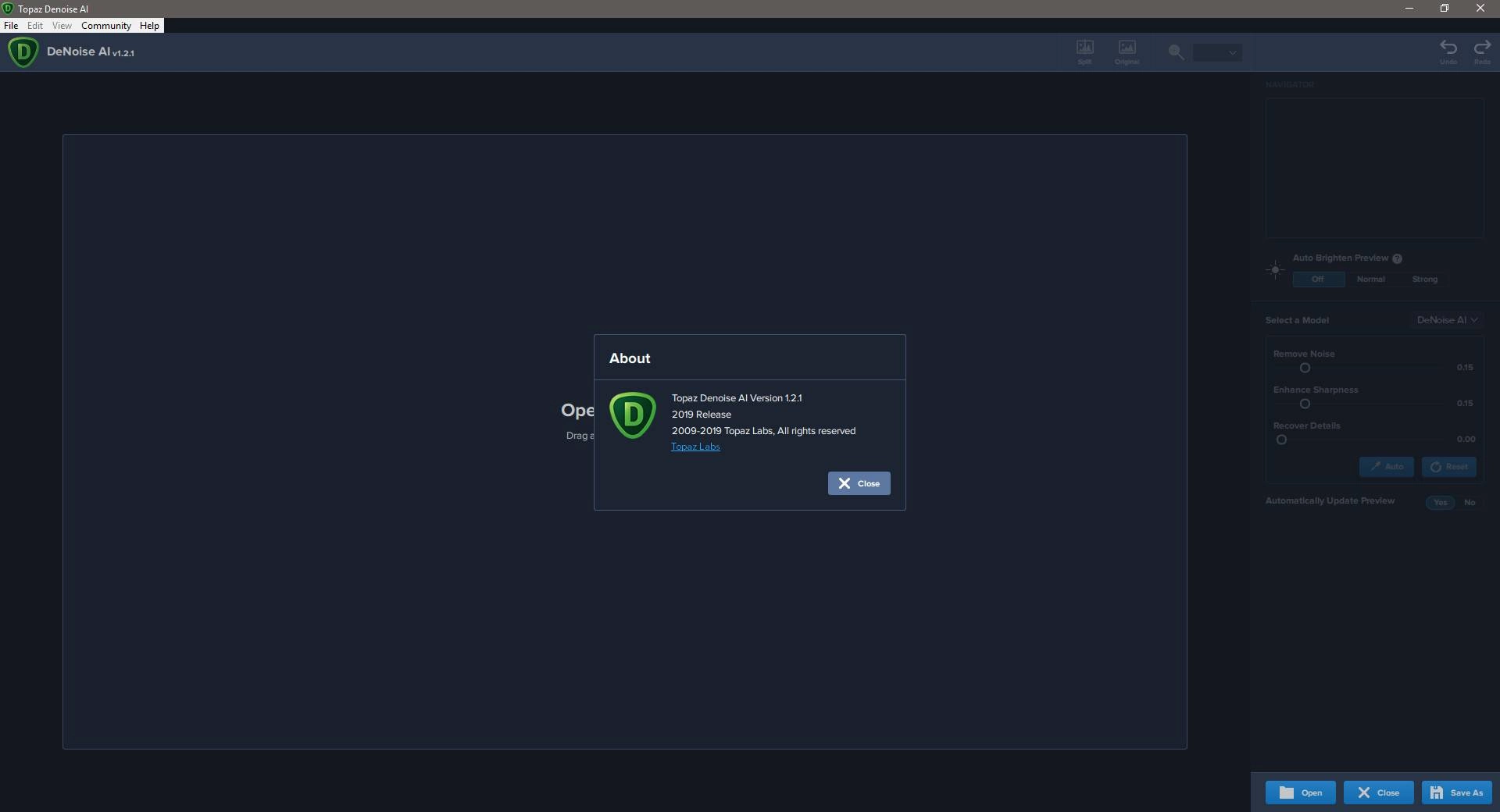
Task: Click the zoom magnifier icon
Action: pyautogui.click(x=1176, y=52)
